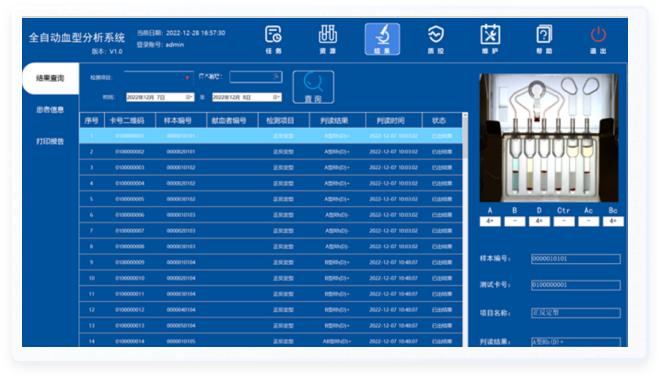Select row with card number 0100000006
Viewport: 661px width, 379px height.
tap(271, 215)
